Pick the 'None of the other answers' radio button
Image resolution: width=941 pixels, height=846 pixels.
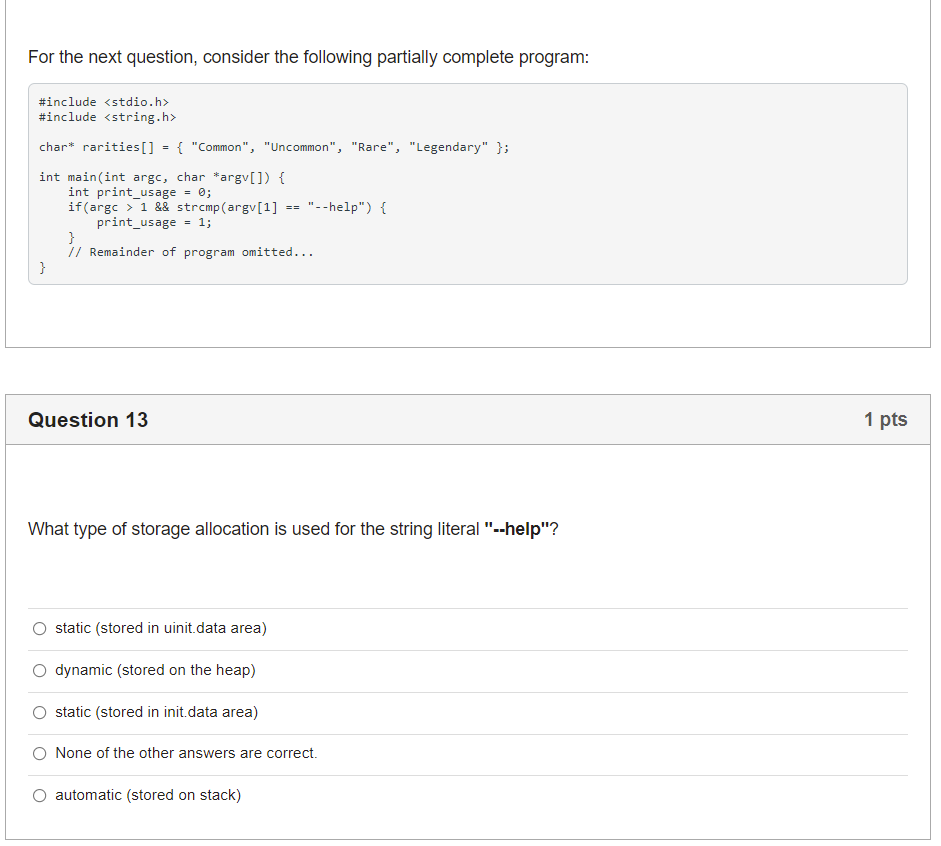click(x=39, y=754)
